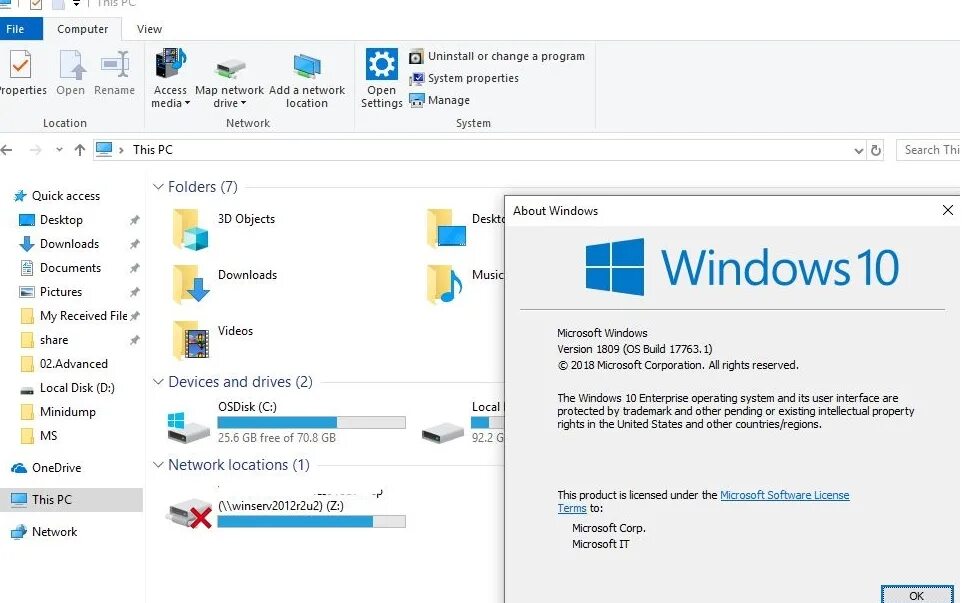Open recent locations dropdown arrow
The height and width of the screenshot is (603, 967).
pyautogui.click(x=59, y=150)
